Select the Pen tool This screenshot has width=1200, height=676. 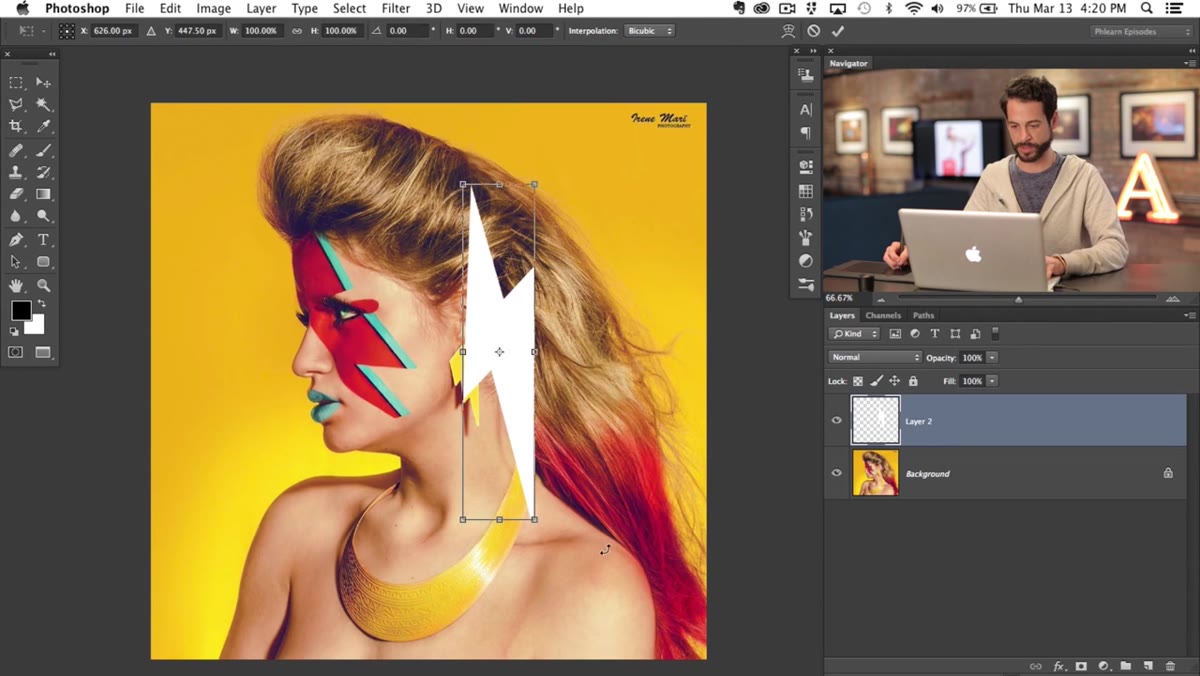pyautogui.click(x=16, y=240)
